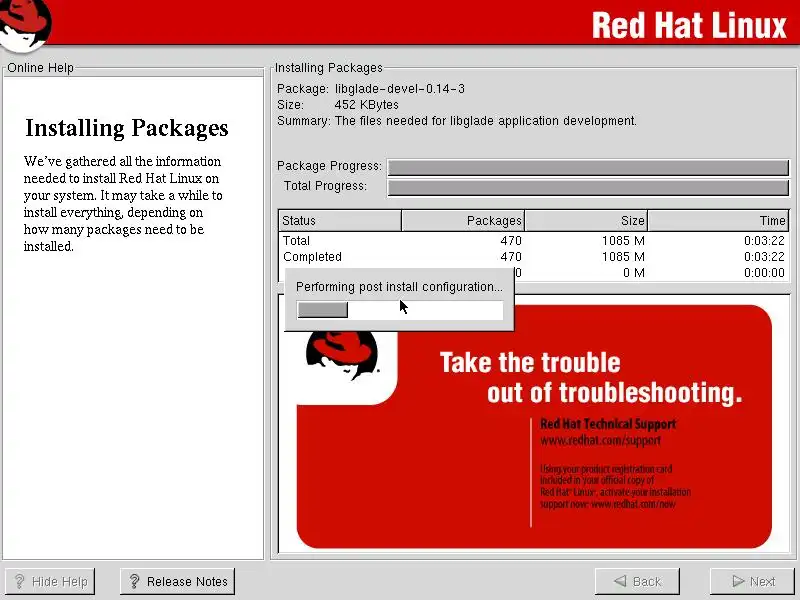Screen dimensions: 800x600
Task: Click the Performing post install configuration text
Action: click(399, 287)
